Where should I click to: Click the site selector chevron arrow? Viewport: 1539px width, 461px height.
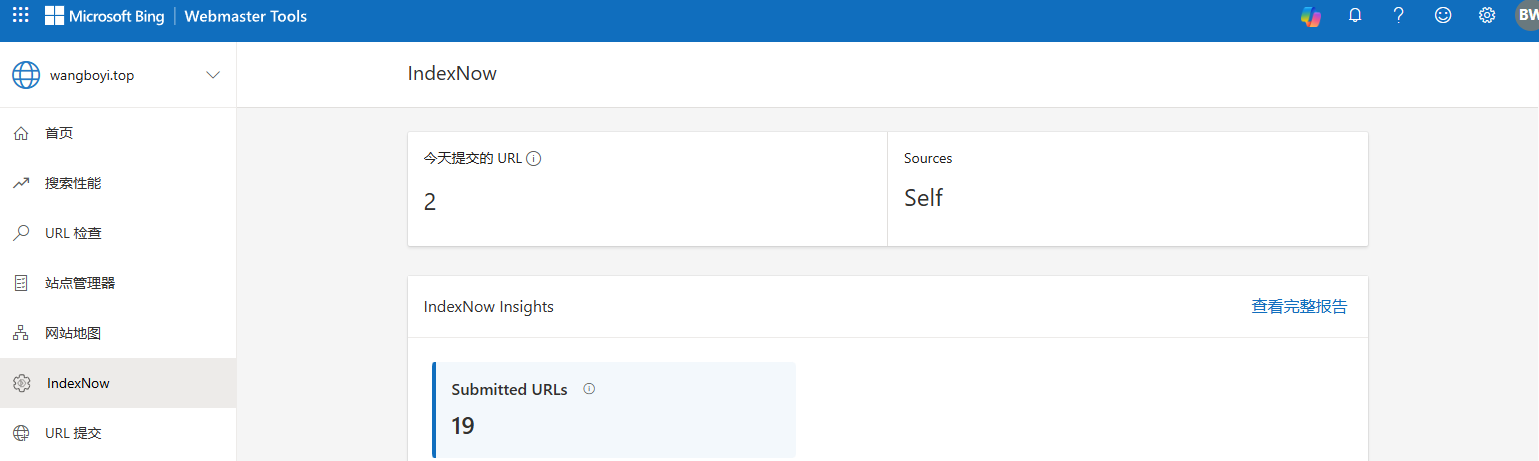point(212,75)
